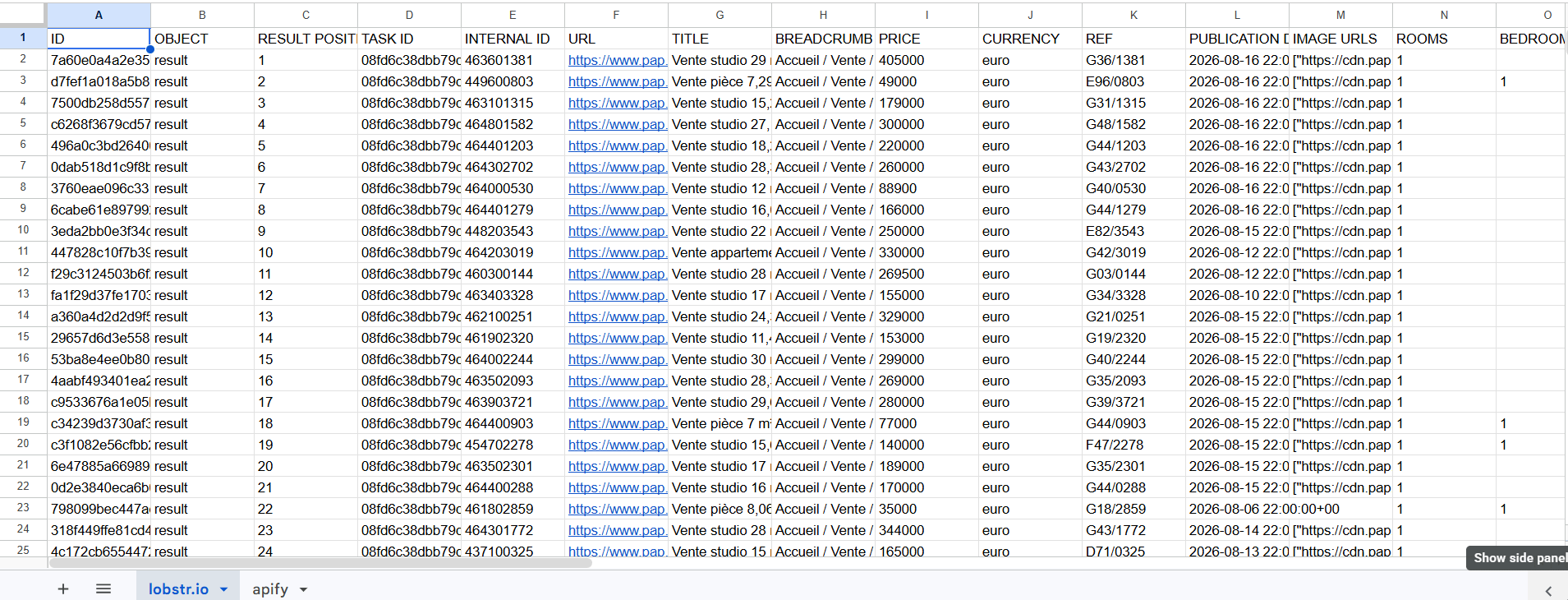Open URL link in row 20
The height and width of the screenshot is (600, 1568).
coord(617,445)
